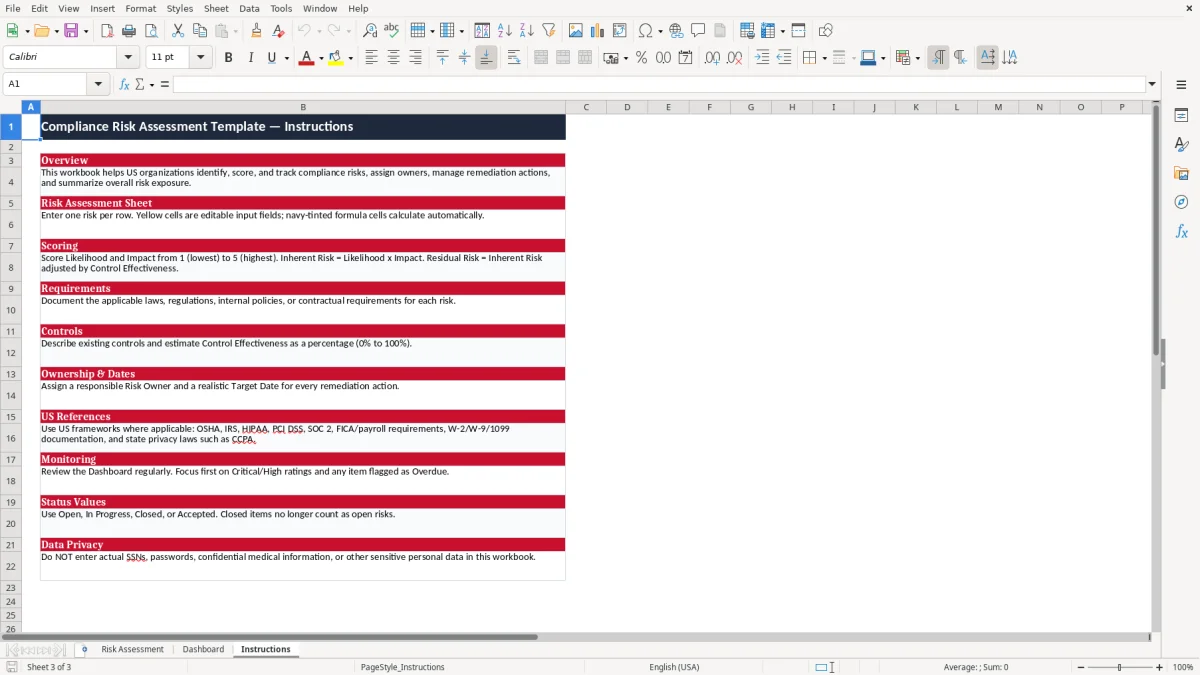Screen dimensions: 1200x675
Task: Click the Increase Indent icon
Action: click(762, 58)
